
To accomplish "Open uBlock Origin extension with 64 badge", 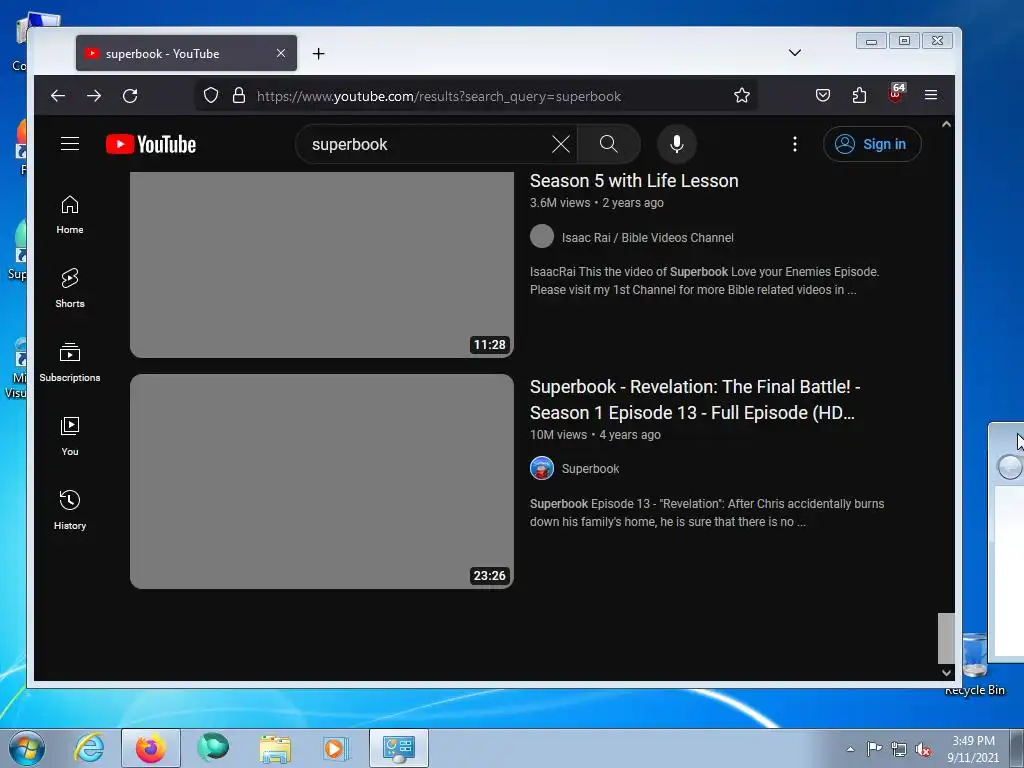I will pyautogui.click(x=896, y=93).
